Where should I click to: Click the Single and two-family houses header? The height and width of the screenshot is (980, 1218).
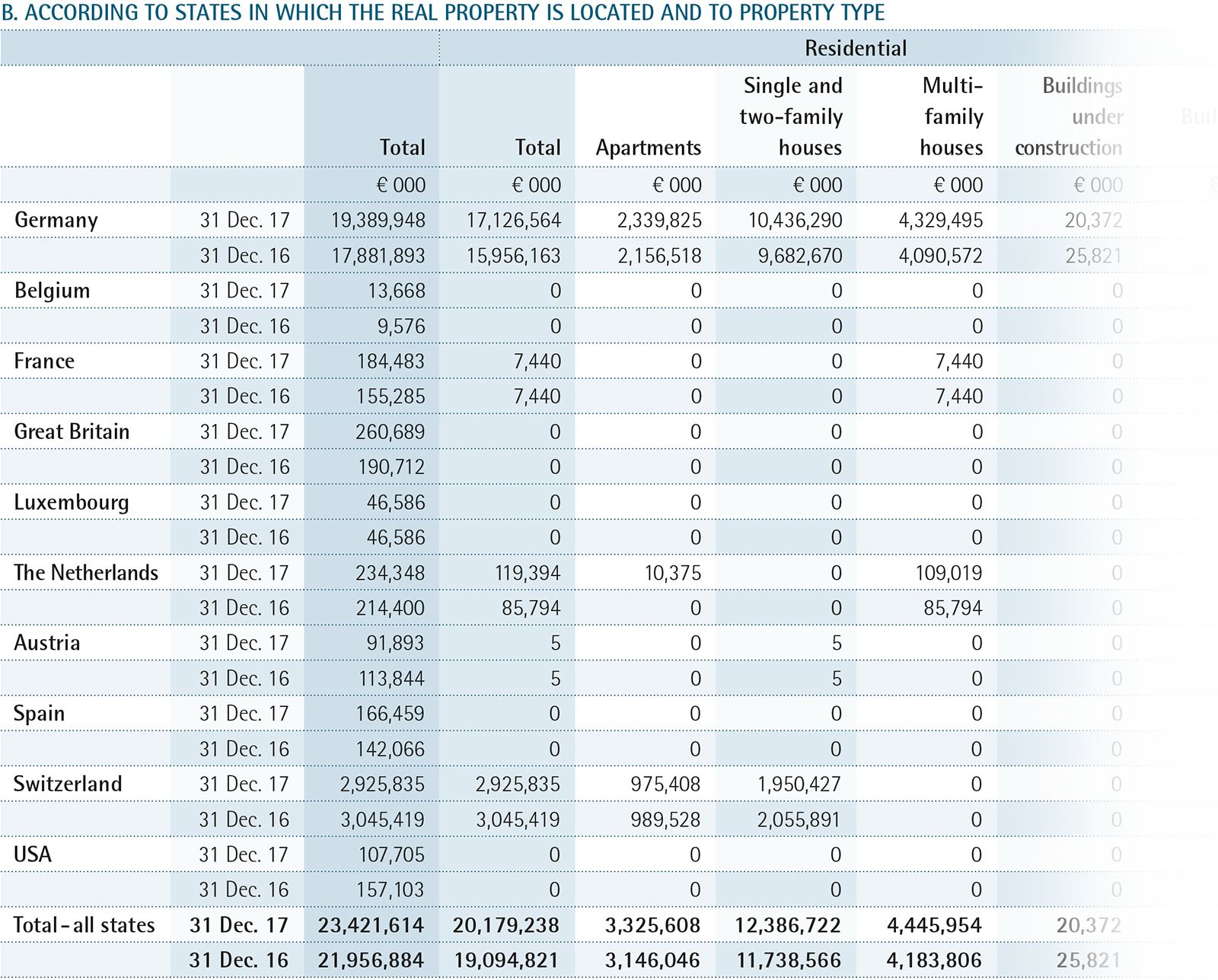click(x=792, y=116)
